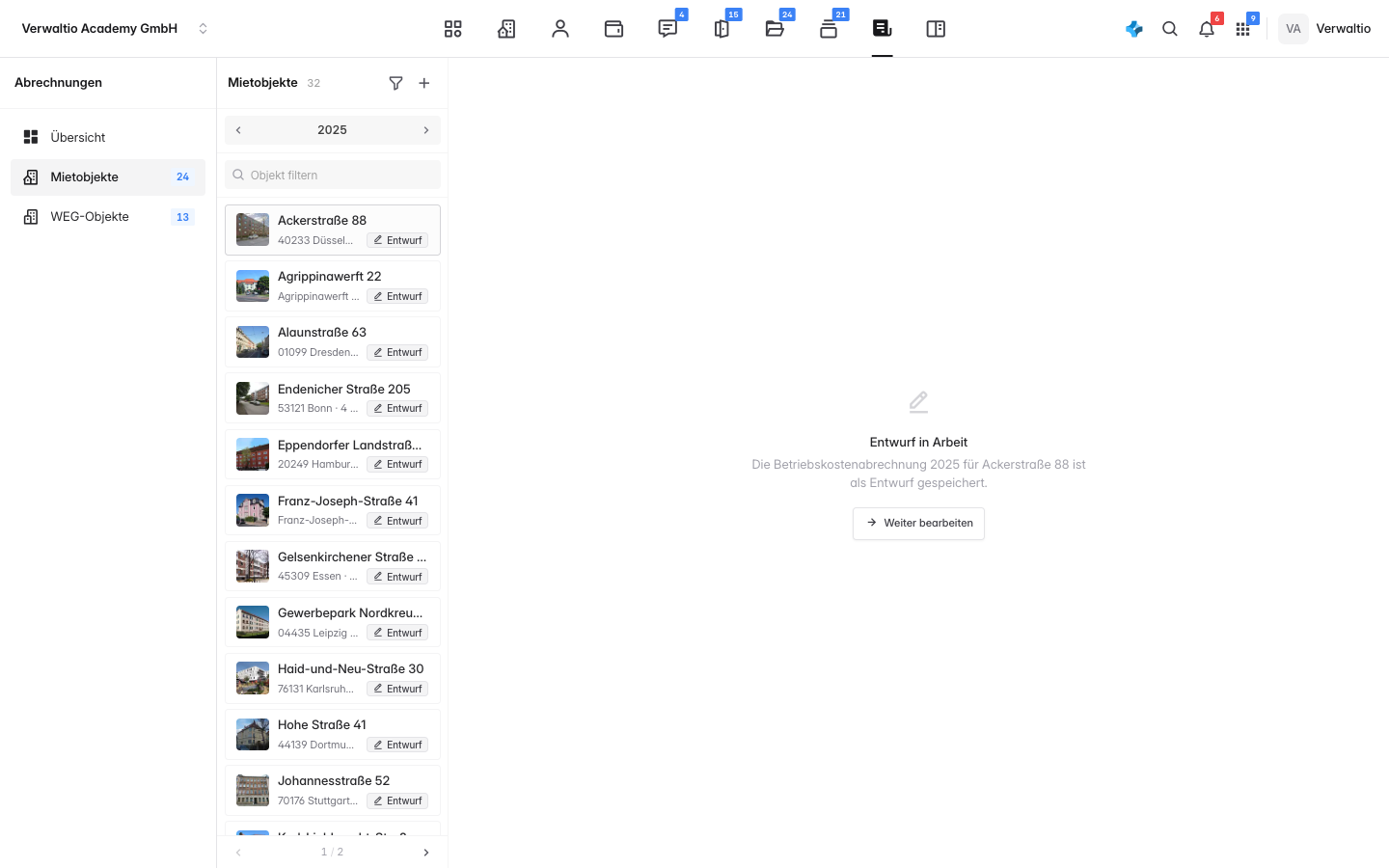Viewport: 1389px width, 868px height.
Task: Open the filter funnel icon in Mietobjekte
Action: [x=395, y=83]
